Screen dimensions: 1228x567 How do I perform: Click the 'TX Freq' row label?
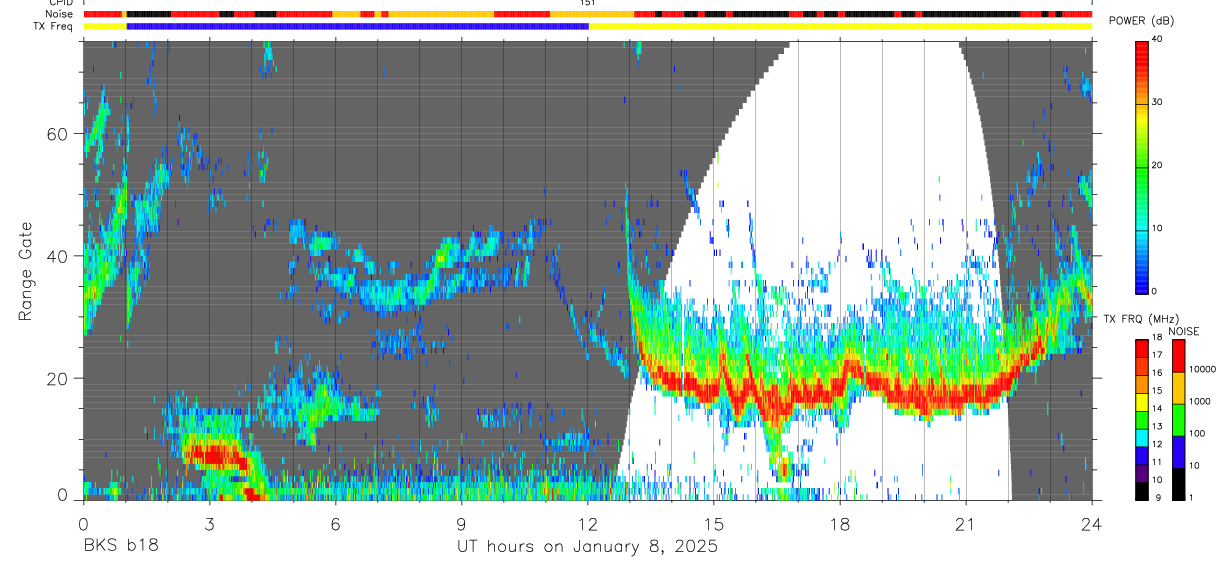55,27
